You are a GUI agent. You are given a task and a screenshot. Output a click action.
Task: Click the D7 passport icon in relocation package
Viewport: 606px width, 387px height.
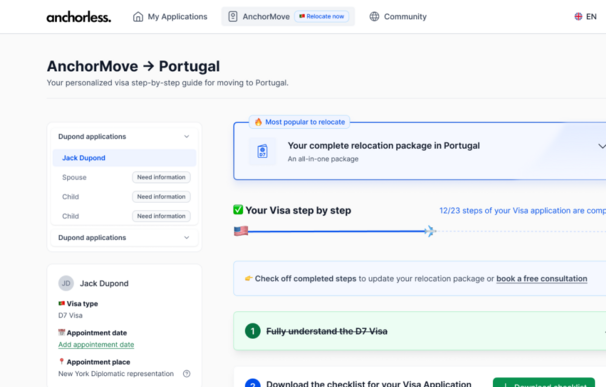(262, 151)
